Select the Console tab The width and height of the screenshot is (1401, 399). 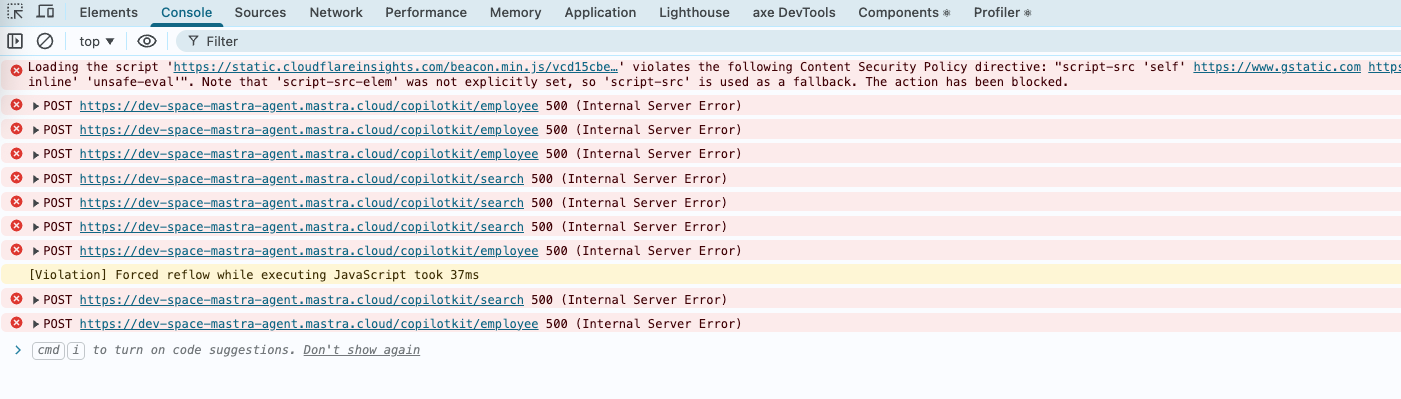coord(186,13)
